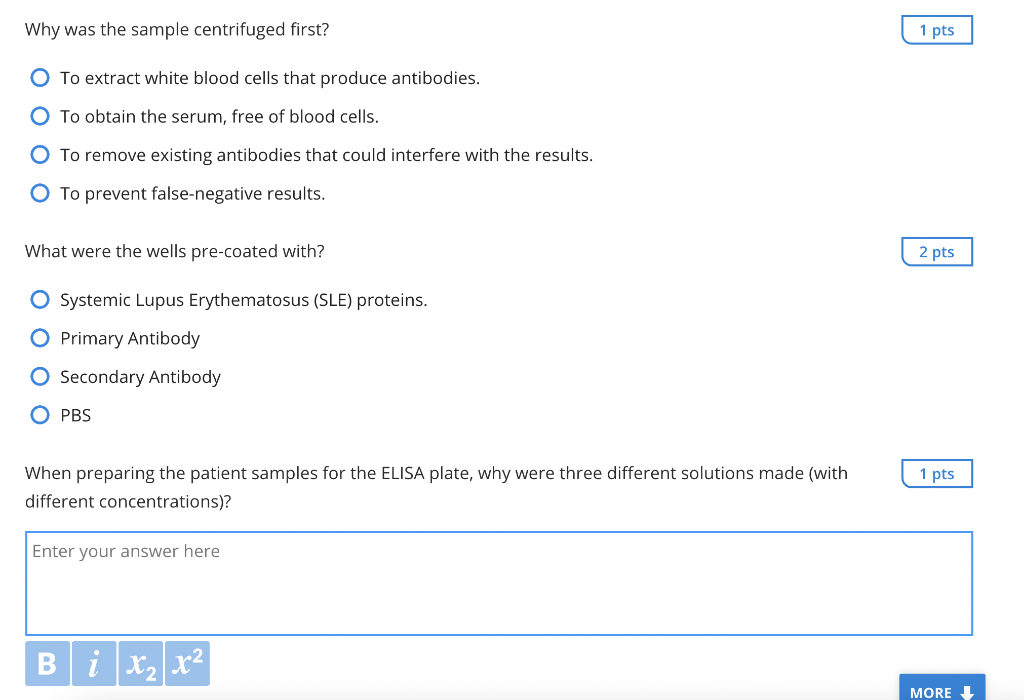Screen dimensions: 1024x700
Task: Click the '1 pts' badge on the ELISA question
Action: point(936,473)
